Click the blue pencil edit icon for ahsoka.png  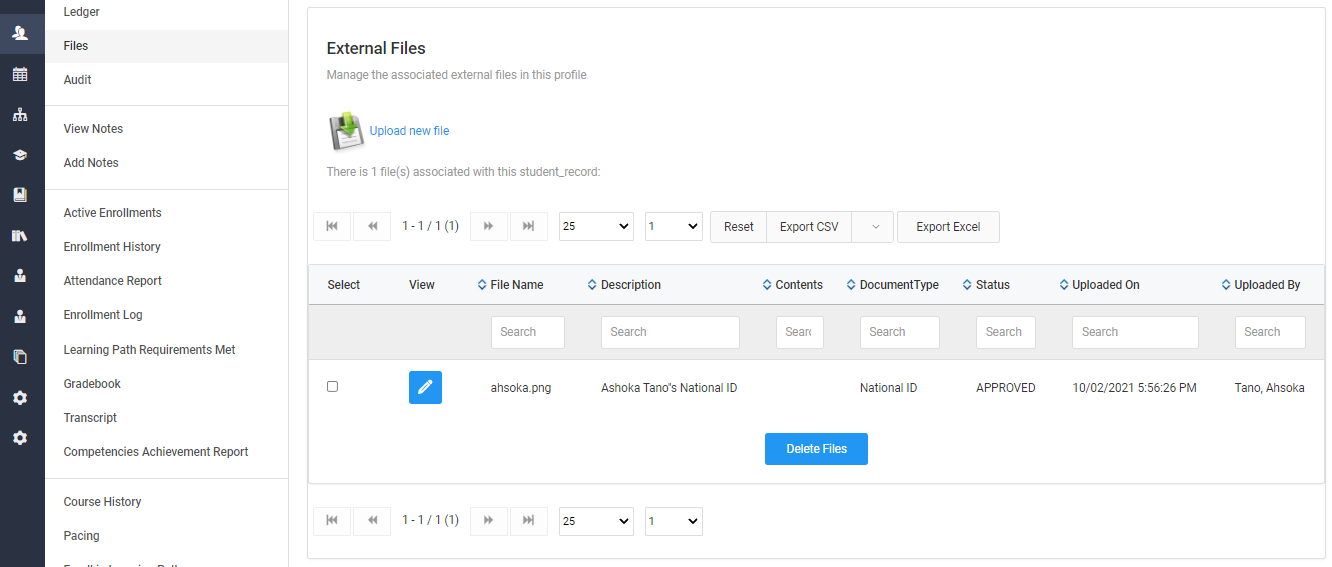[425, 387]
